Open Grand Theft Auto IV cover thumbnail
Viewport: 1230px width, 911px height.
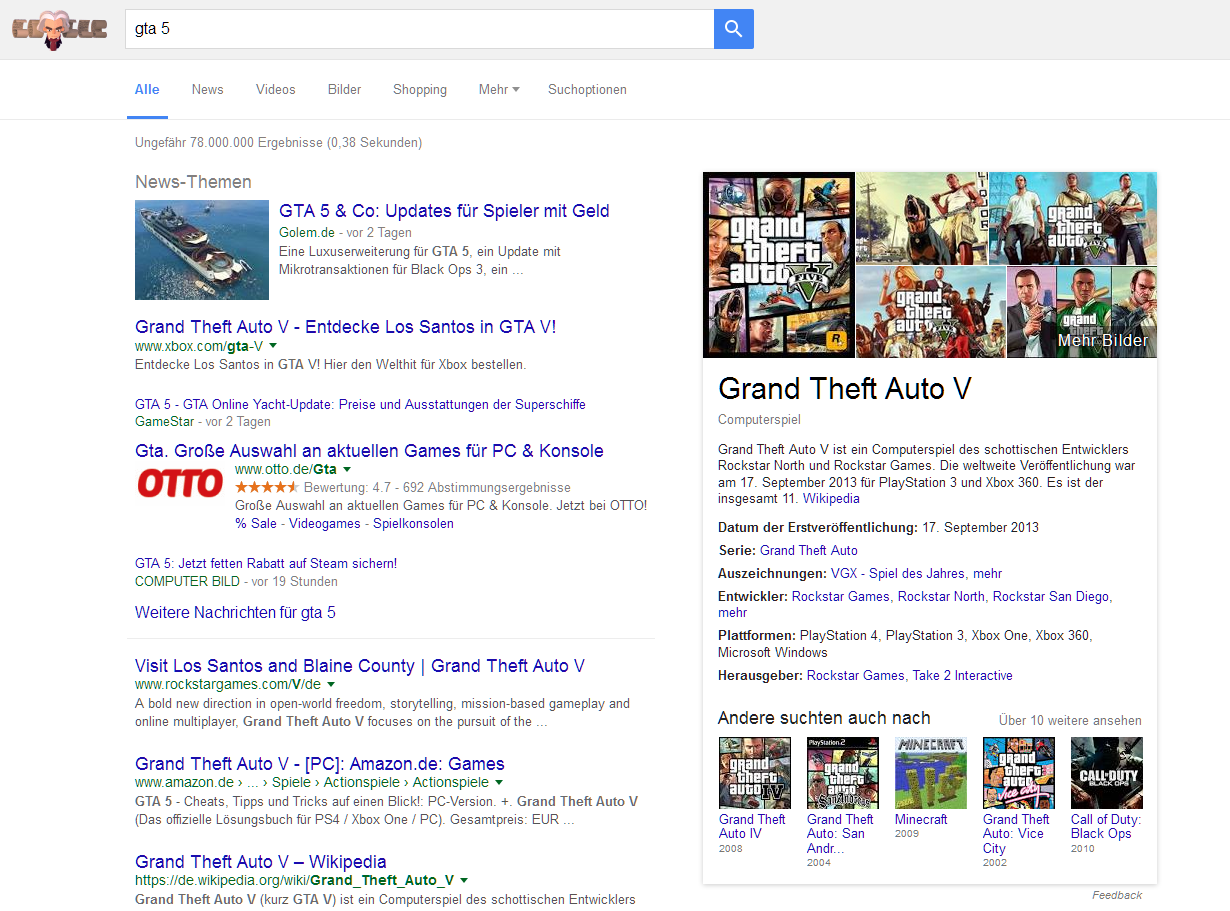pos(755,773)
